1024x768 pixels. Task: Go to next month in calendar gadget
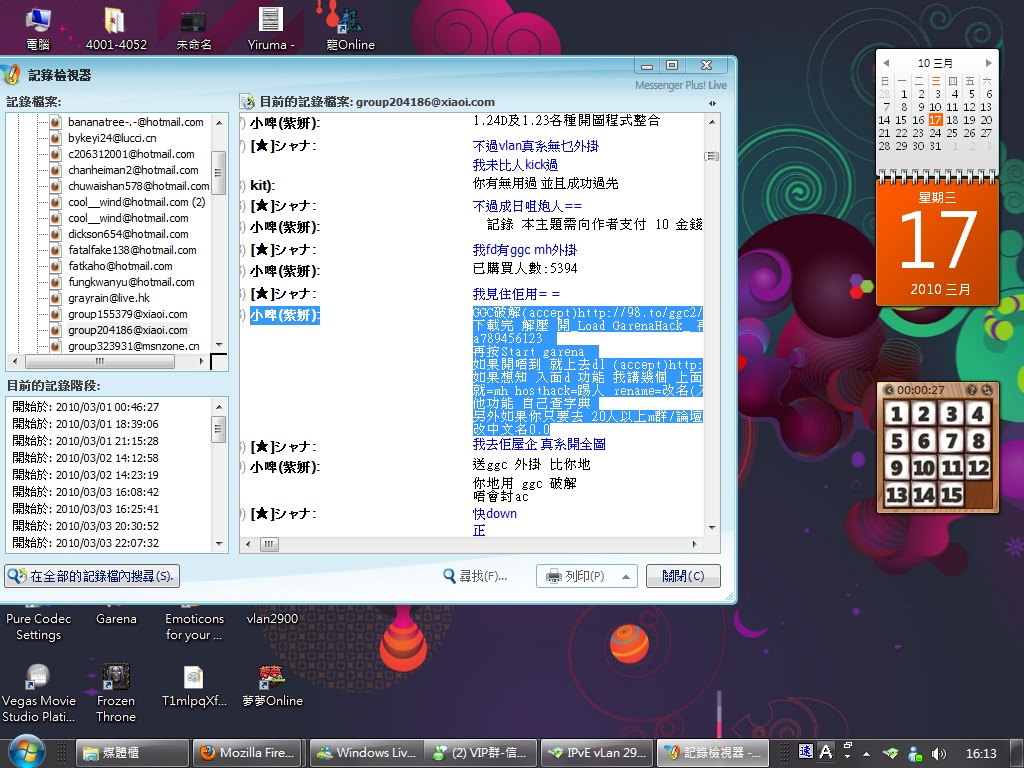[988, 63]
